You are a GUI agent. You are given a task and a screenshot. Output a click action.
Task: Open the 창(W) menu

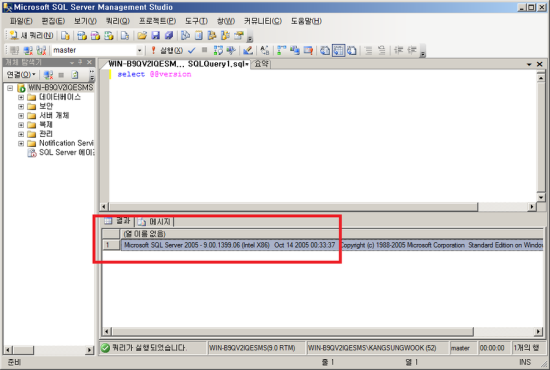[226, 21]
